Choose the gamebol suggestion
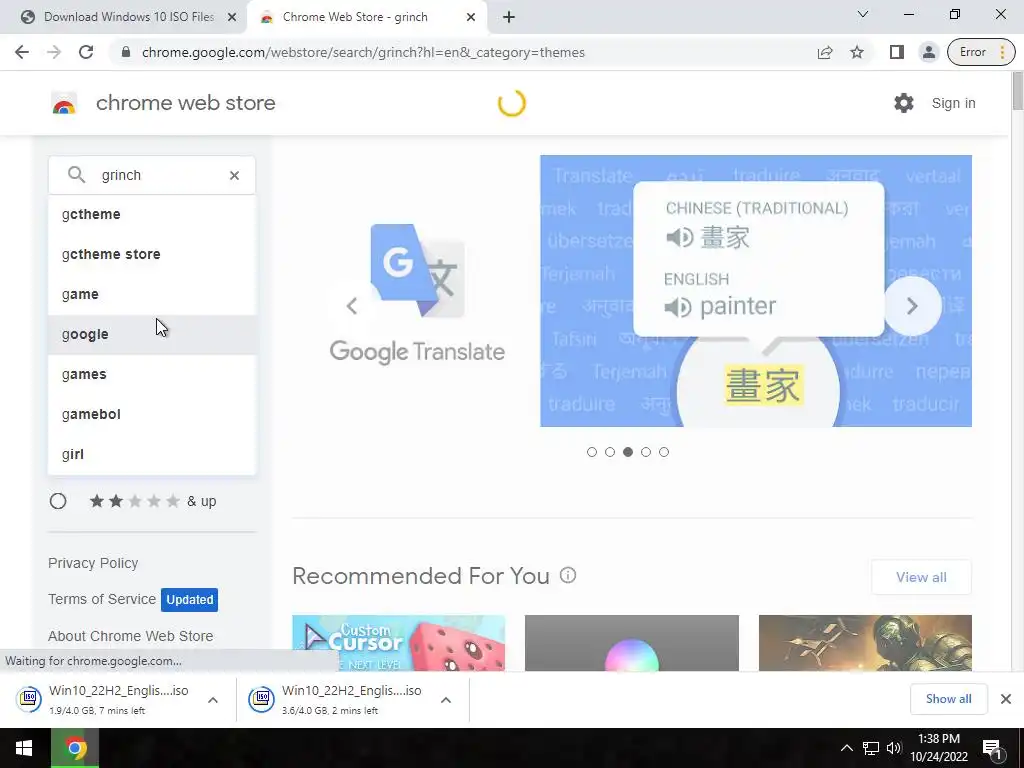The height and width of the screenshot is (768, 1024). [x=152, y=414]
